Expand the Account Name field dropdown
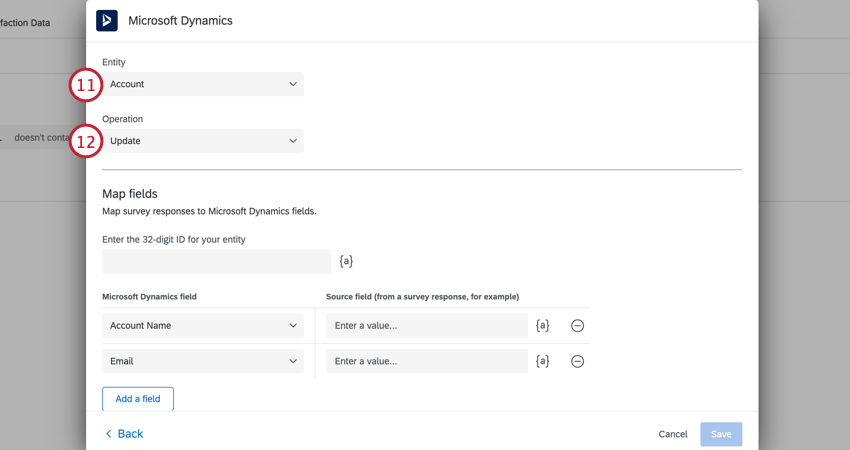 click(x=203, y=325)
